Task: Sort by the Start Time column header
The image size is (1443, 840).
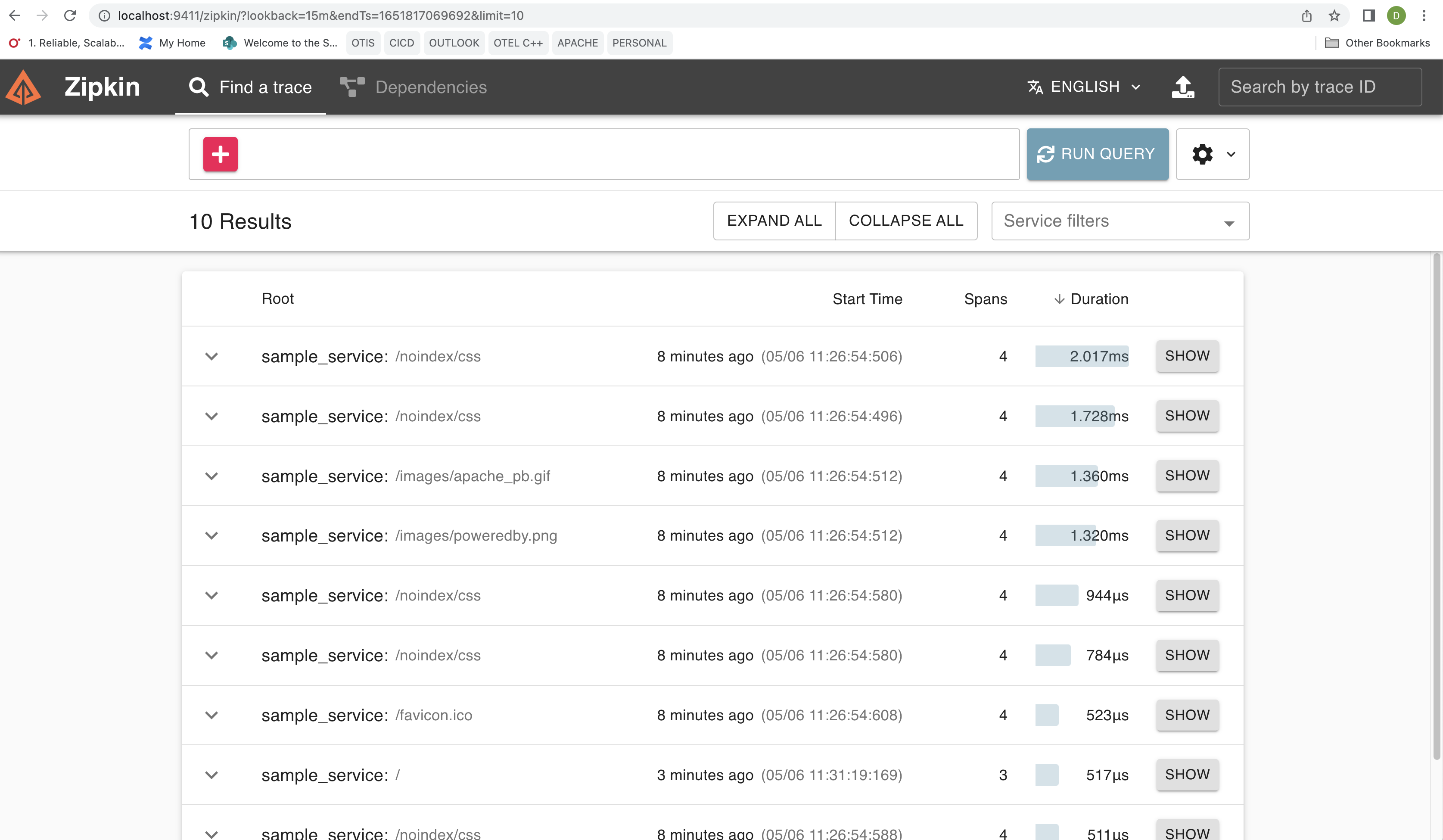Action: click(867, 299)
